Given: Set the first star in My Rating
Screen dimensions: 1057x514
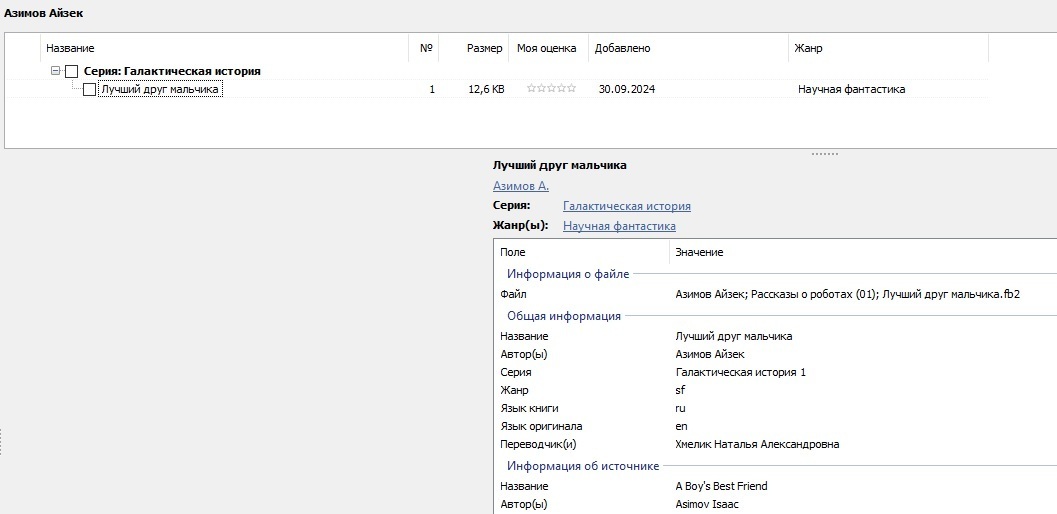Looking at the screenshot, I should (531, 89).
